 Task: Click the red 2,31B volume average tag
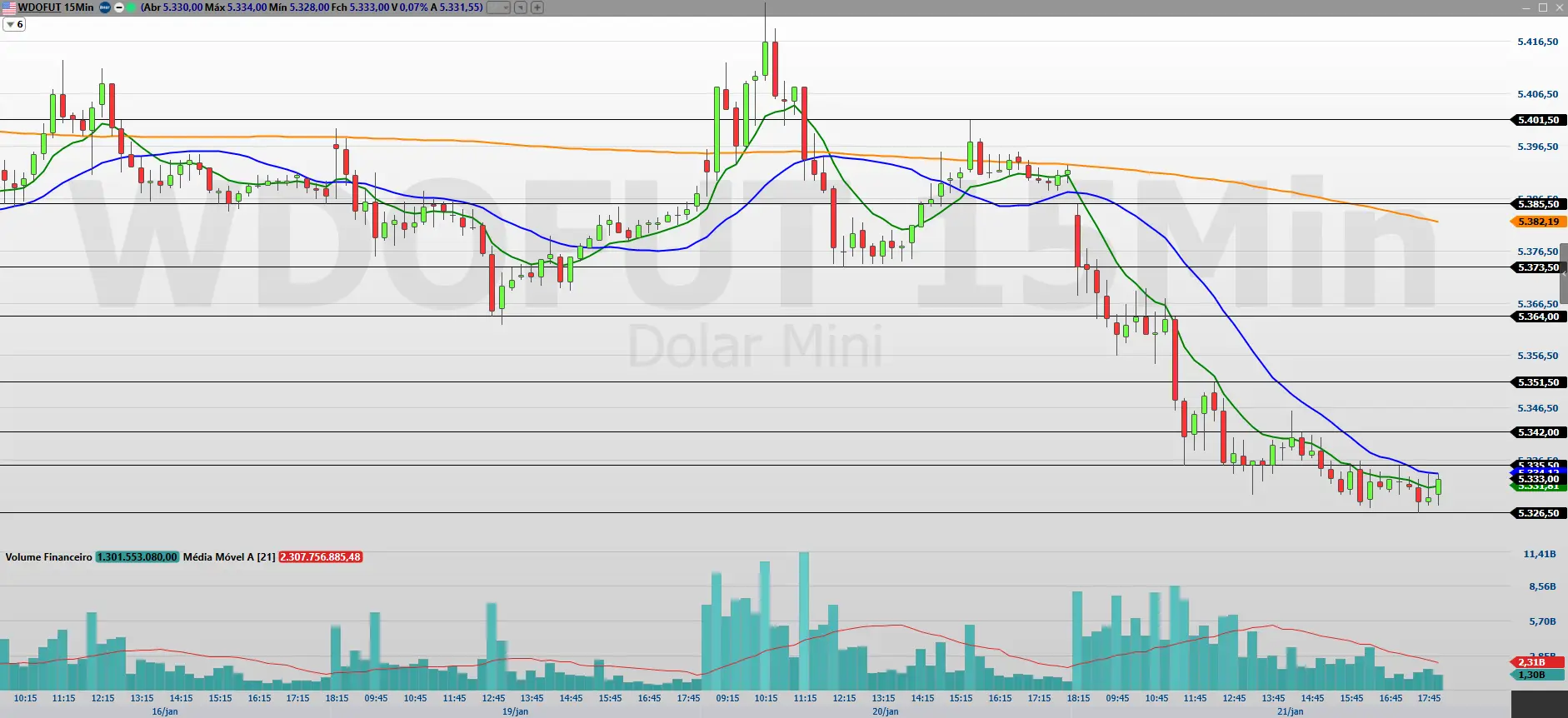click(x=1533, y=662)
